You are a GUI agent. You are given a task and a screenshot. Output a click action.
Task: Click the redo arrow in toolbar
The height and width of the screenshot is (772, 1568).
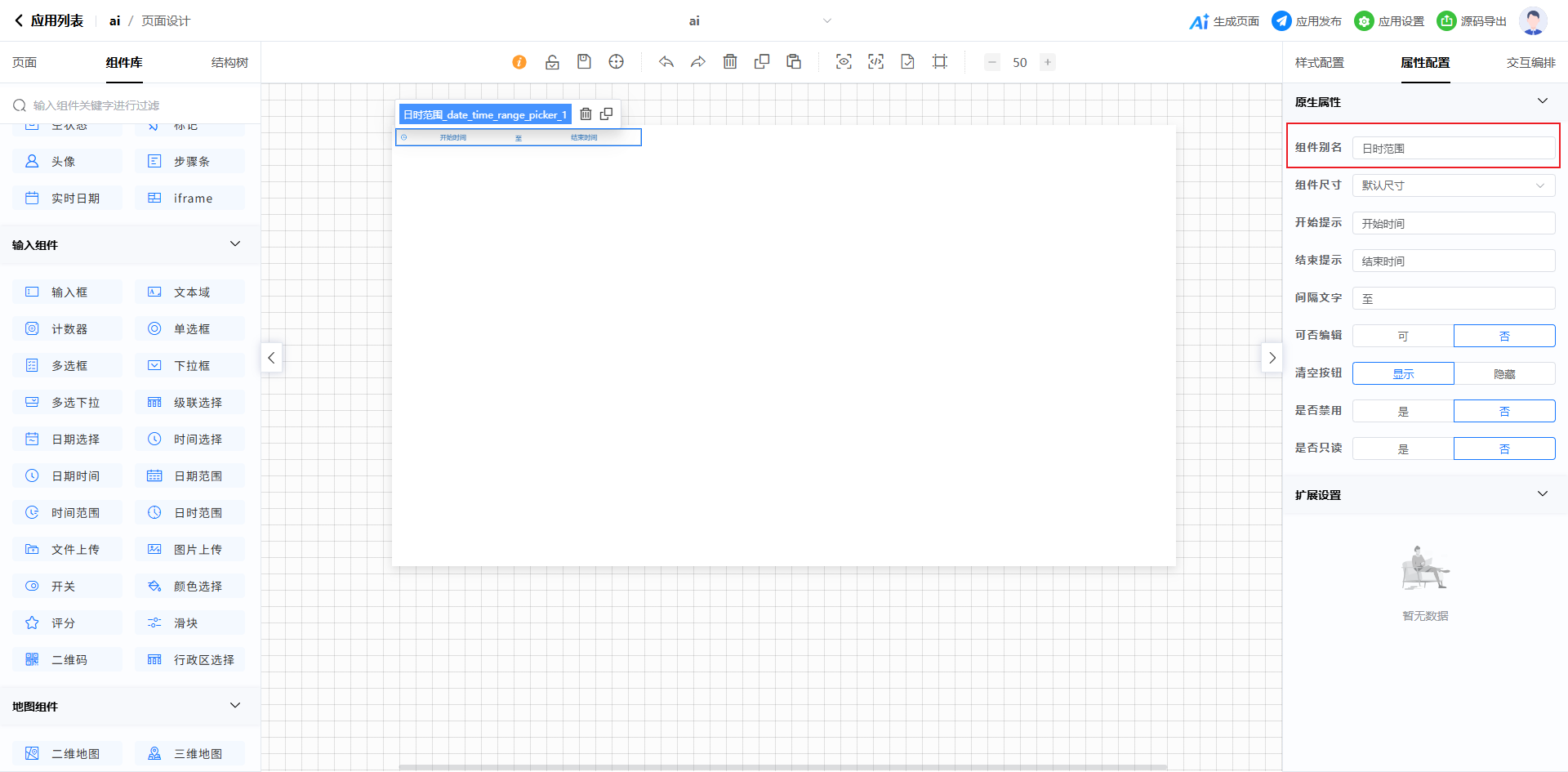coord(698,62)
